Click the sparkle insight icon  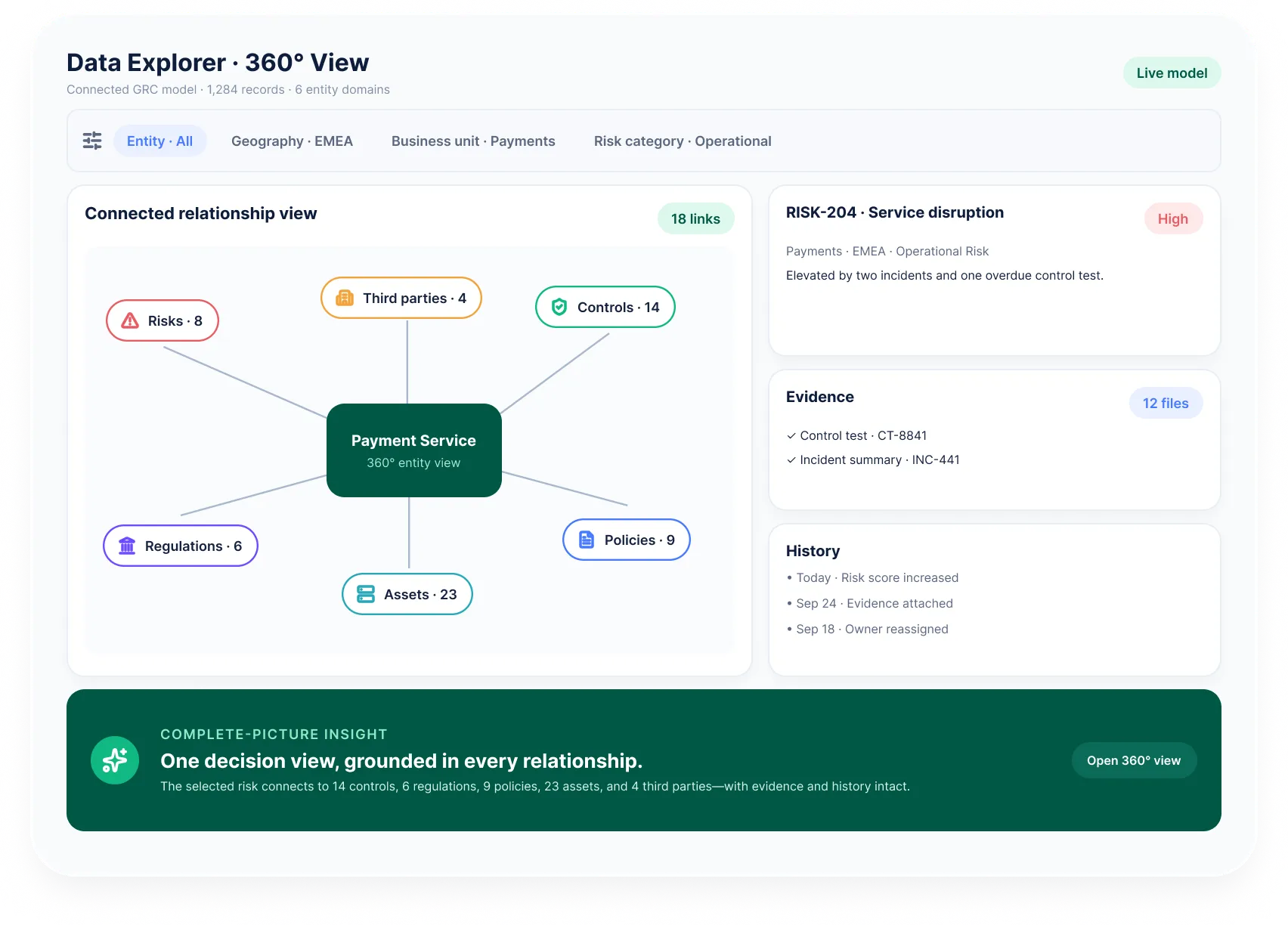[115, 760]
